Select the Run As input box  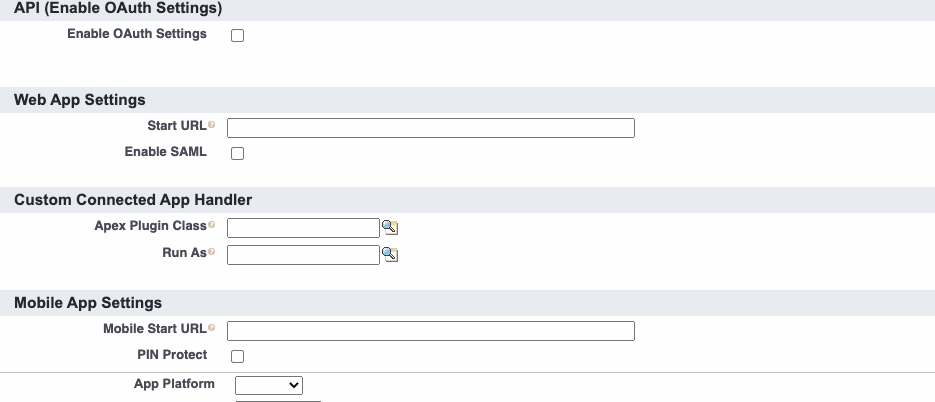[x=304, y=255]
